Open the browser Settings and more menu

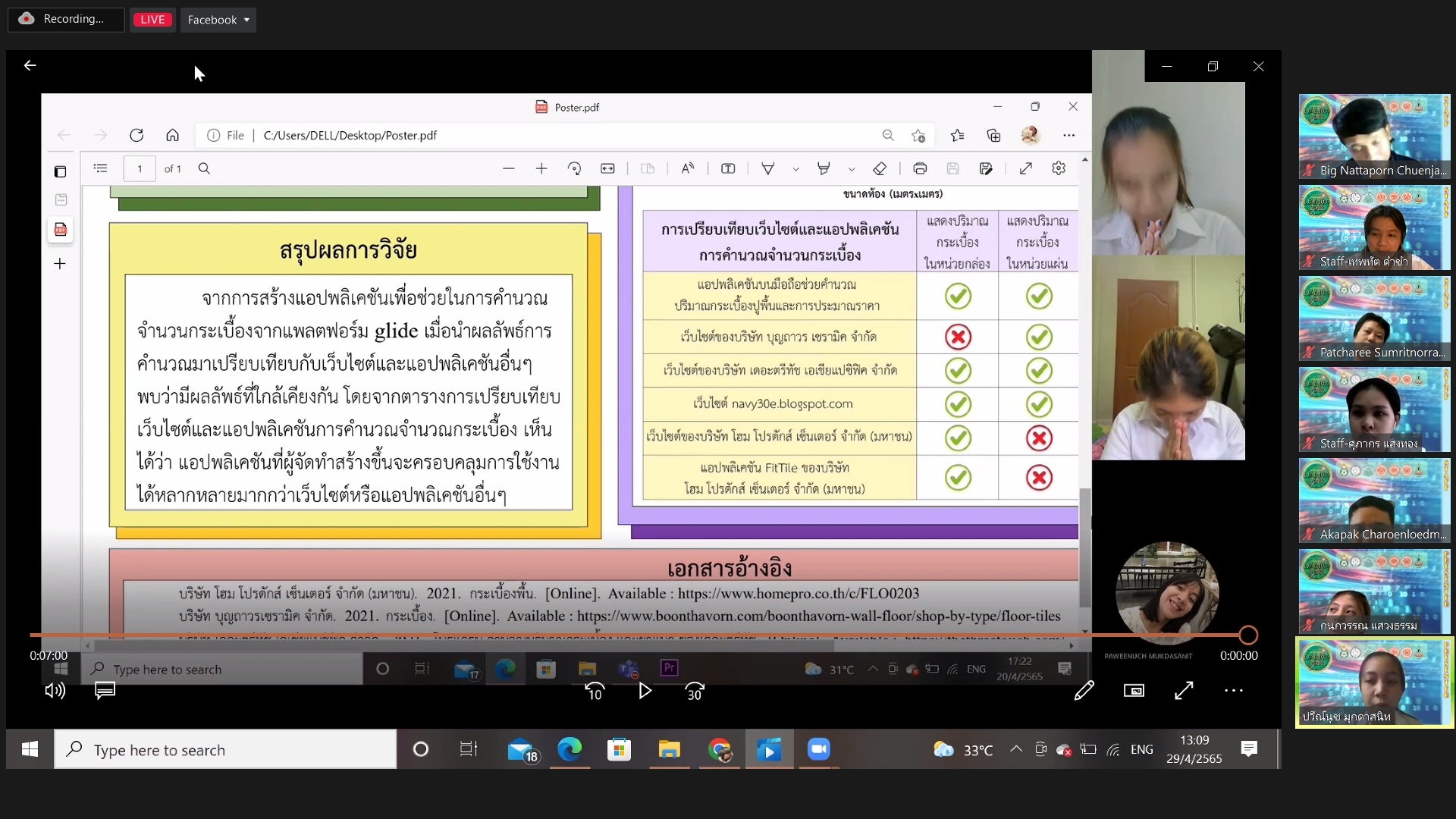(x=1068, y=135)
